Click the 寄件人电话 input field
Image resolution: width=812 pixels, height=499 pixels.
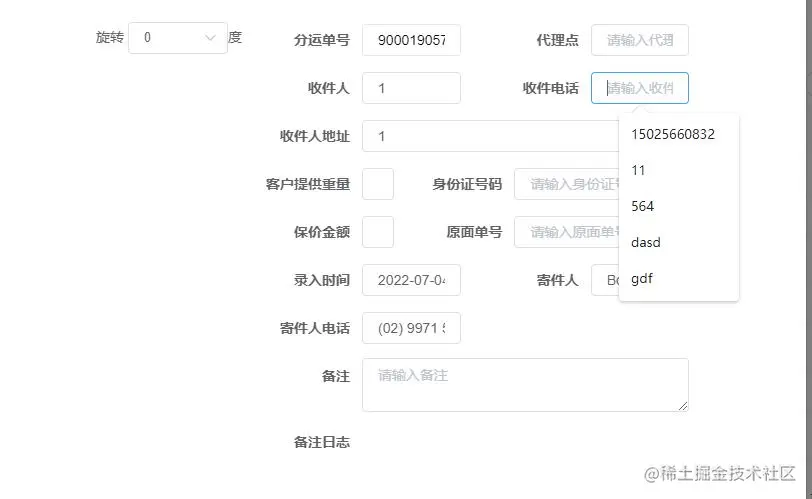click(411, 328)
